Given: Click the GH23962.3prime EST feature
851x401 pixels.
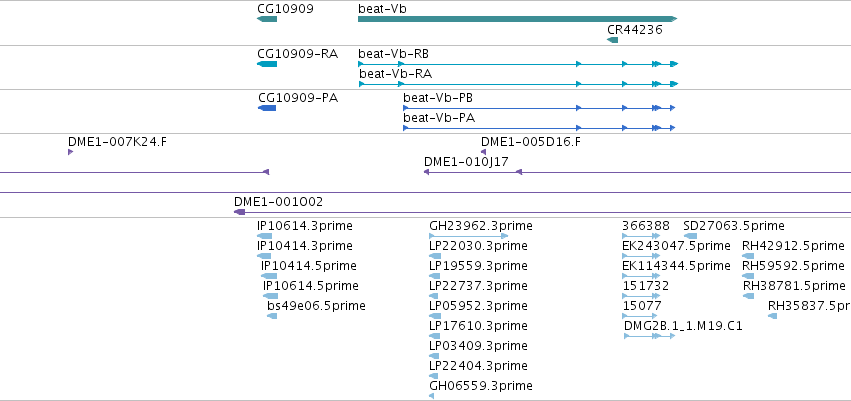Looking at the screenshot, I should click(x=469, y=236).
